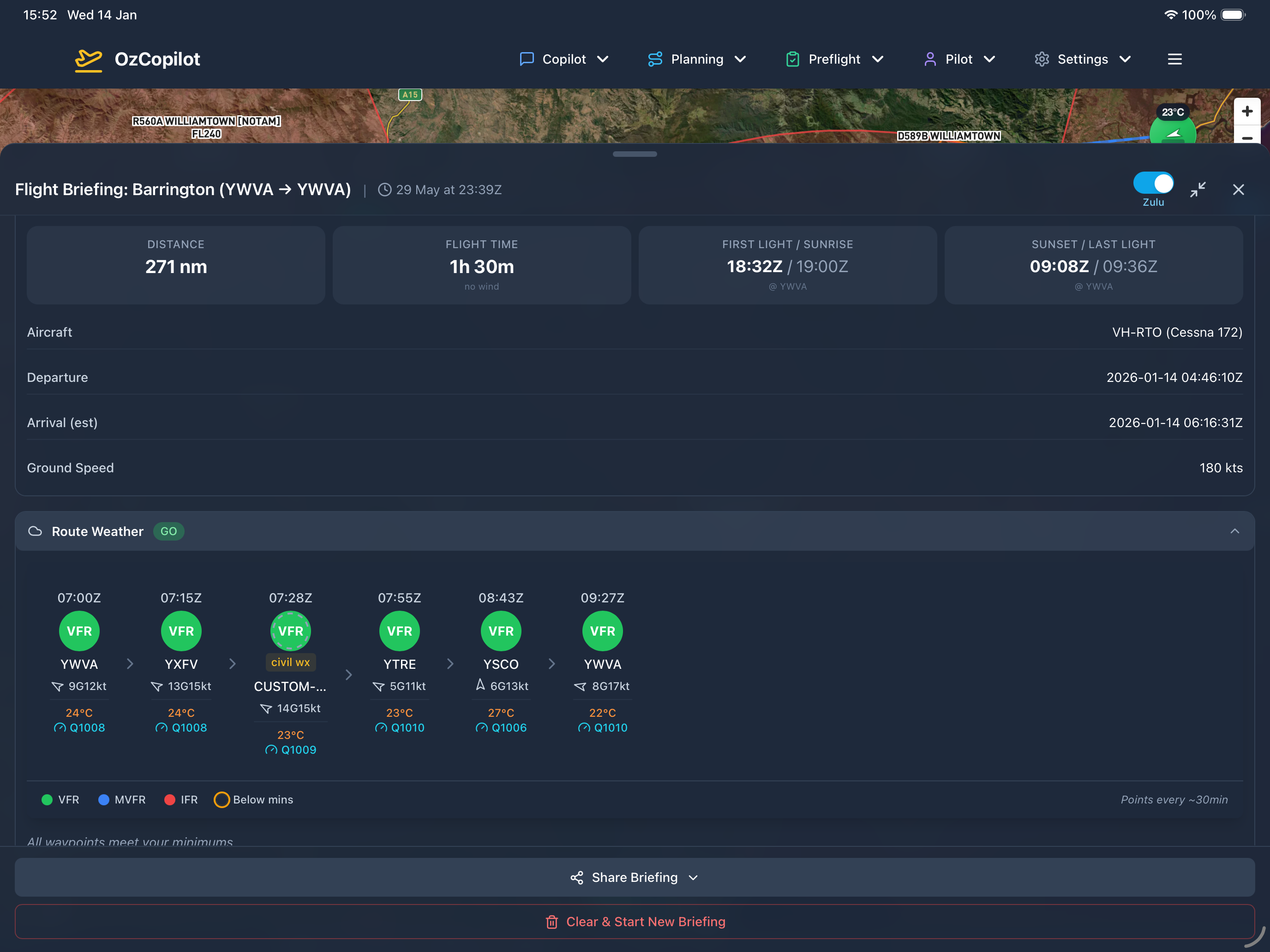The width and height of the screenshot is (1270, 952).
Task: Click the map zoom in plus button
Action: [x=1246, y=111]
